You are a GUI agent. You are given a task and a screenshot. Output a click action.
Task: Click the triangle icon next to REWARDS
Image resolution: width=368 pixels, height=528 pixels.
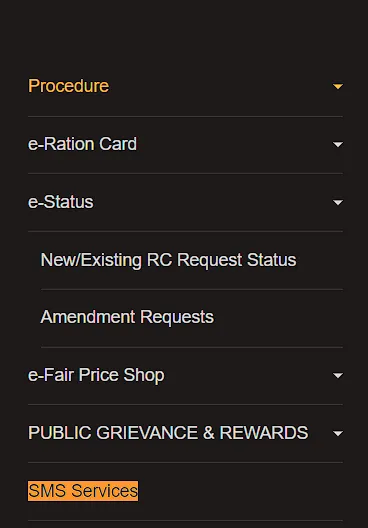coord(338,433)
